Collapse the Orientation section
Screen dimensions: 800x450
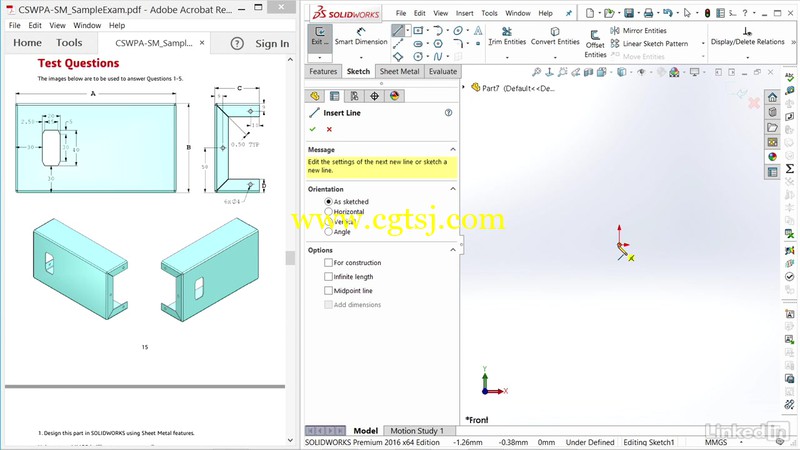(453, 189)
